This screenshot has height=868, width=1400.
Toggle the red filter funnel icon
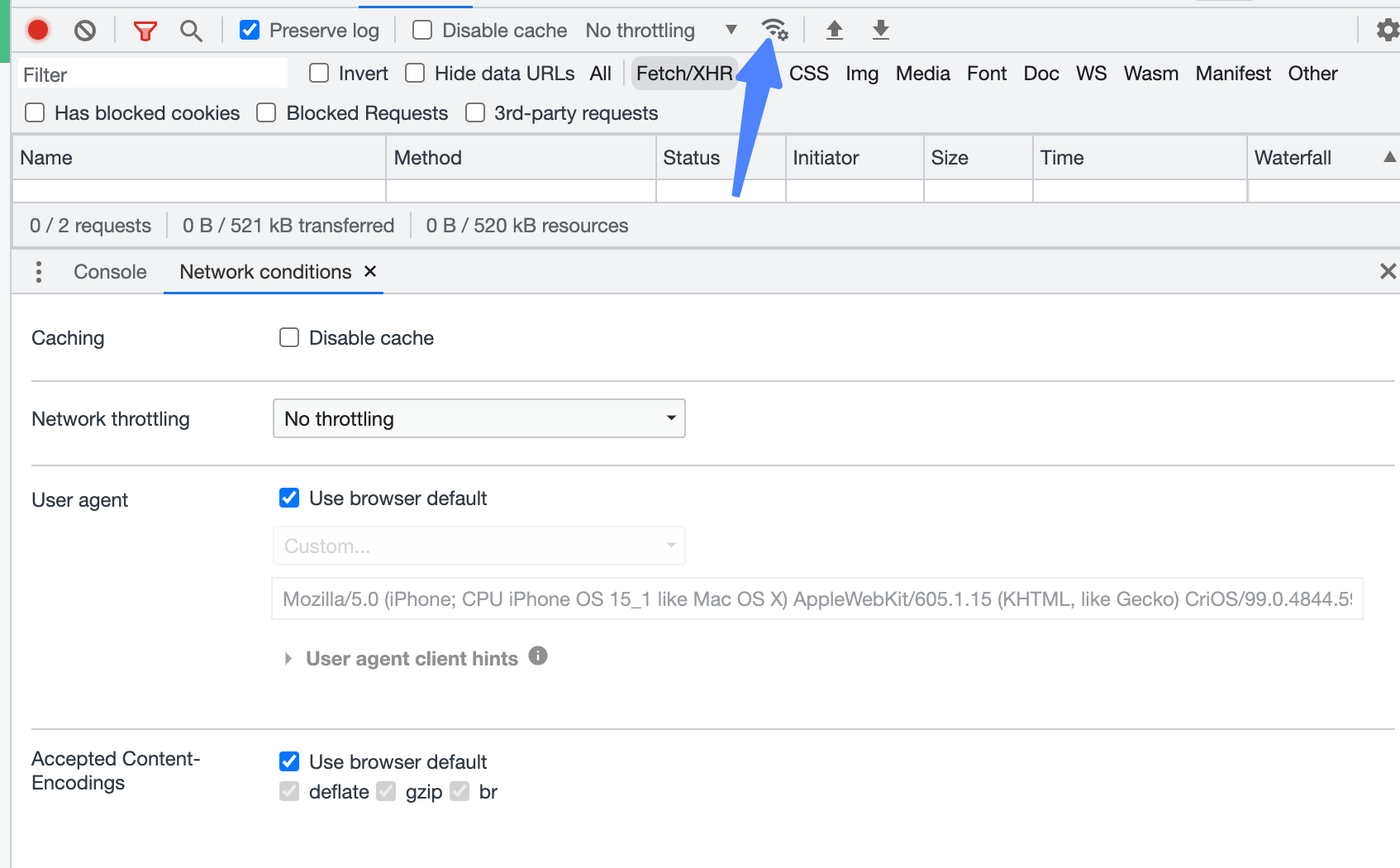[145, 31]
